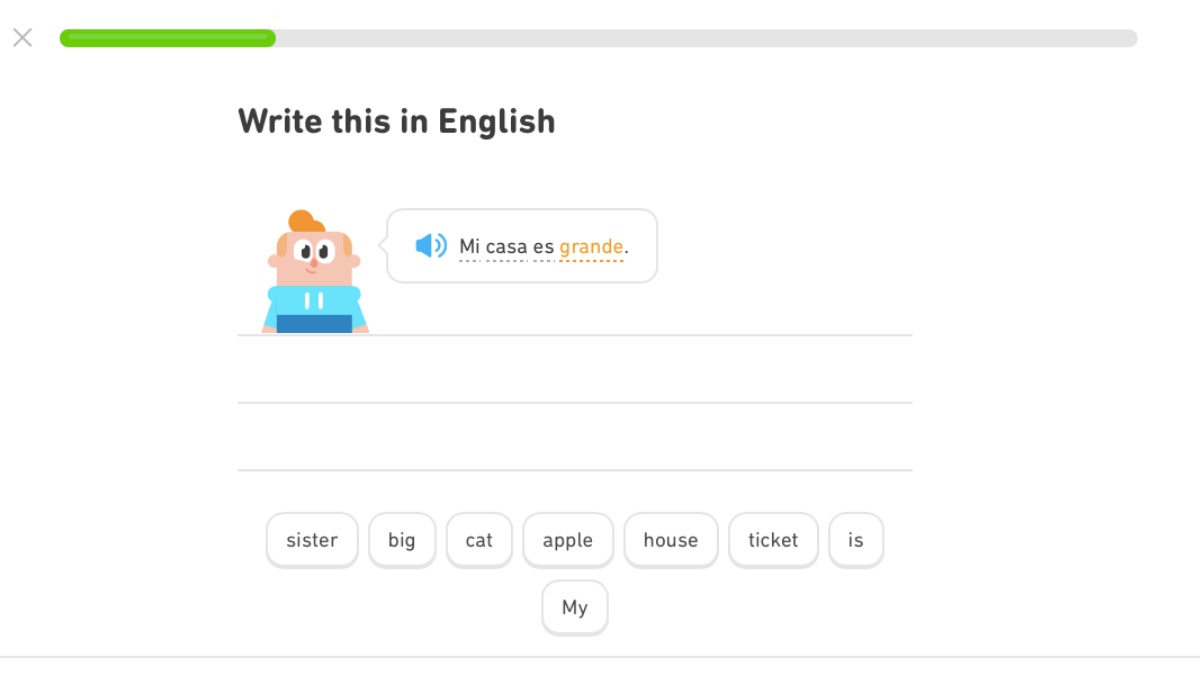Click the 'Write this in English' heading
Image resolution: width=1200 pixels, height=675 pixels.
click(396, 121)
